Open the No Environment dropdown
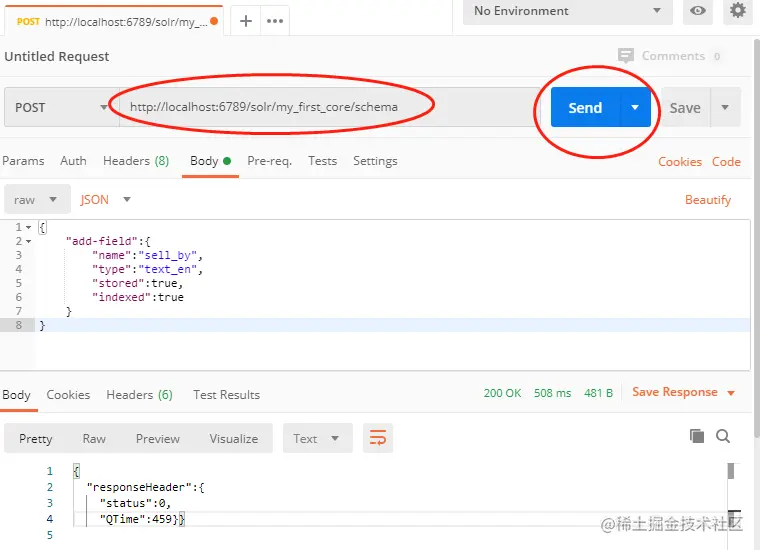Image resolution: width=760 pixels, height=550 pixels. pos(567,11)
